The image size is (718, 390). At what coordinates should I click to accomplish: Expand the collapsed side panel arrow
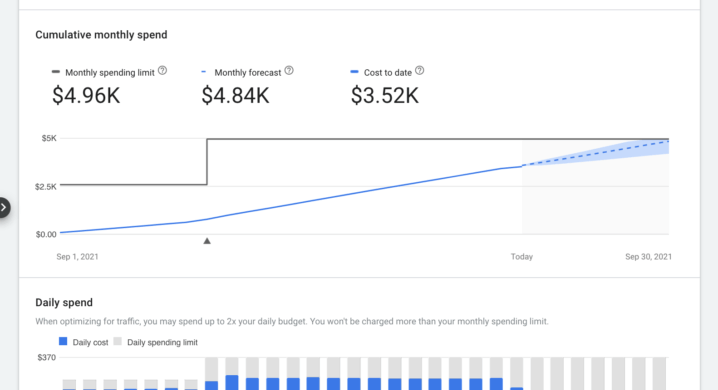[4, 208]
